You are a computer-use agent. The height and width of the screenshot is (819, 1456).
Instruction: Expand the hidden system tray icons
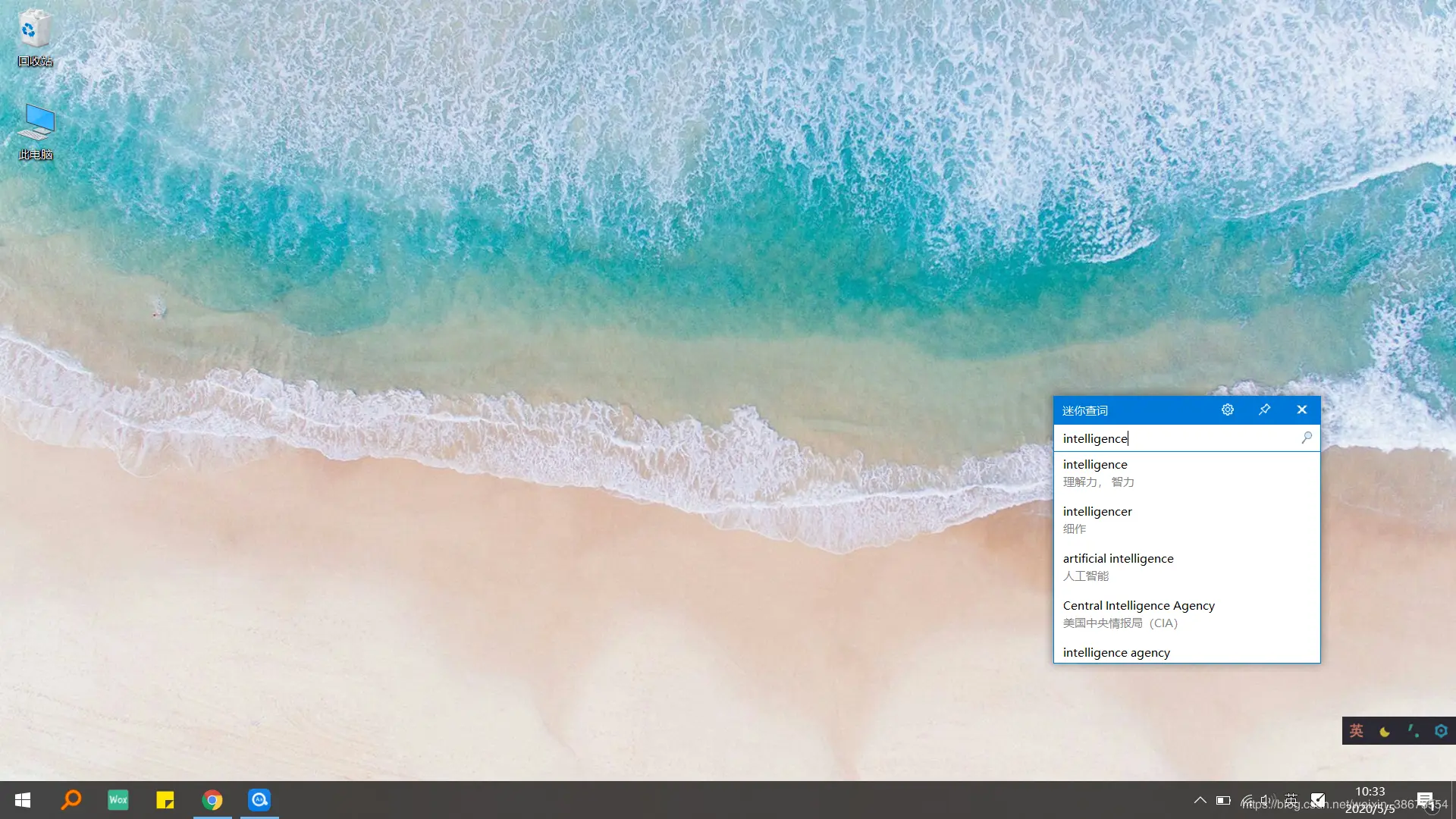pos(1200,800)
